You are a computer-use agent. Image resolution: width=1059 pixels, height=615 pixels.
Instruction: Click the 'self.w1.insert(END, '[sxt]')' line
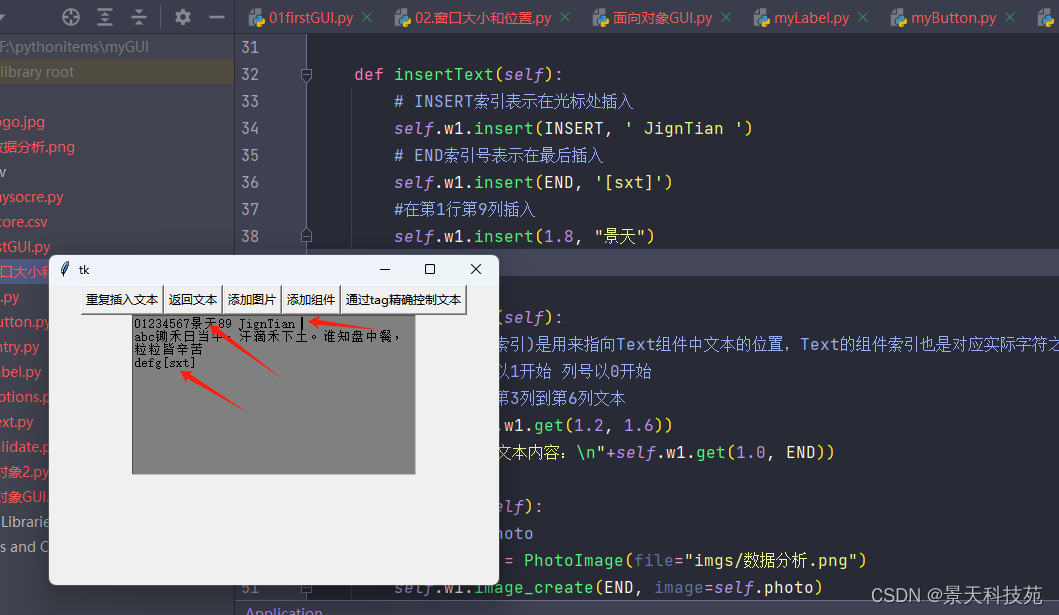tap(534, 182)
